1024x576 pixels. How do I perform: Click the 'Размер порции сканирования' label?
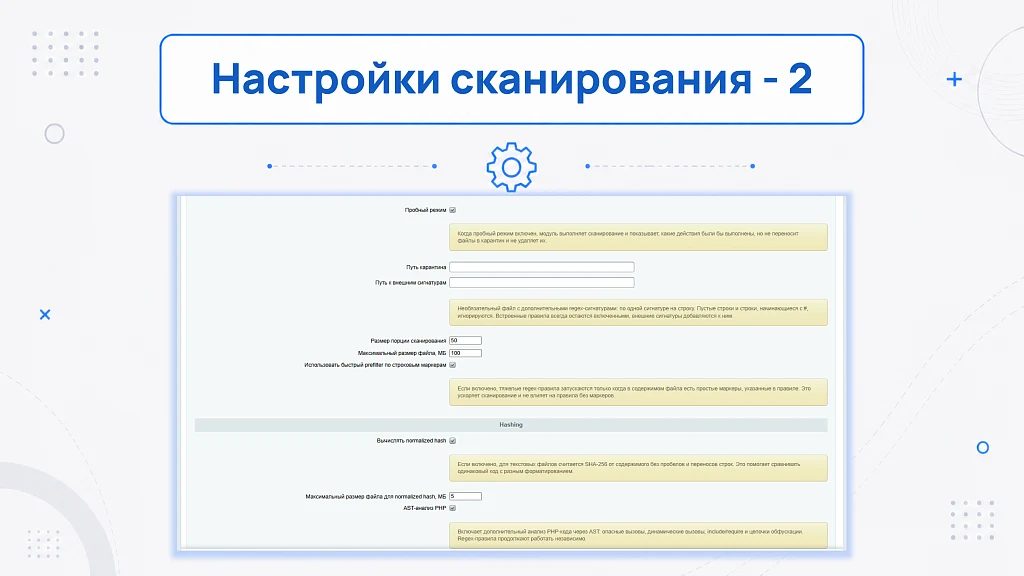[x=408, y=341]
